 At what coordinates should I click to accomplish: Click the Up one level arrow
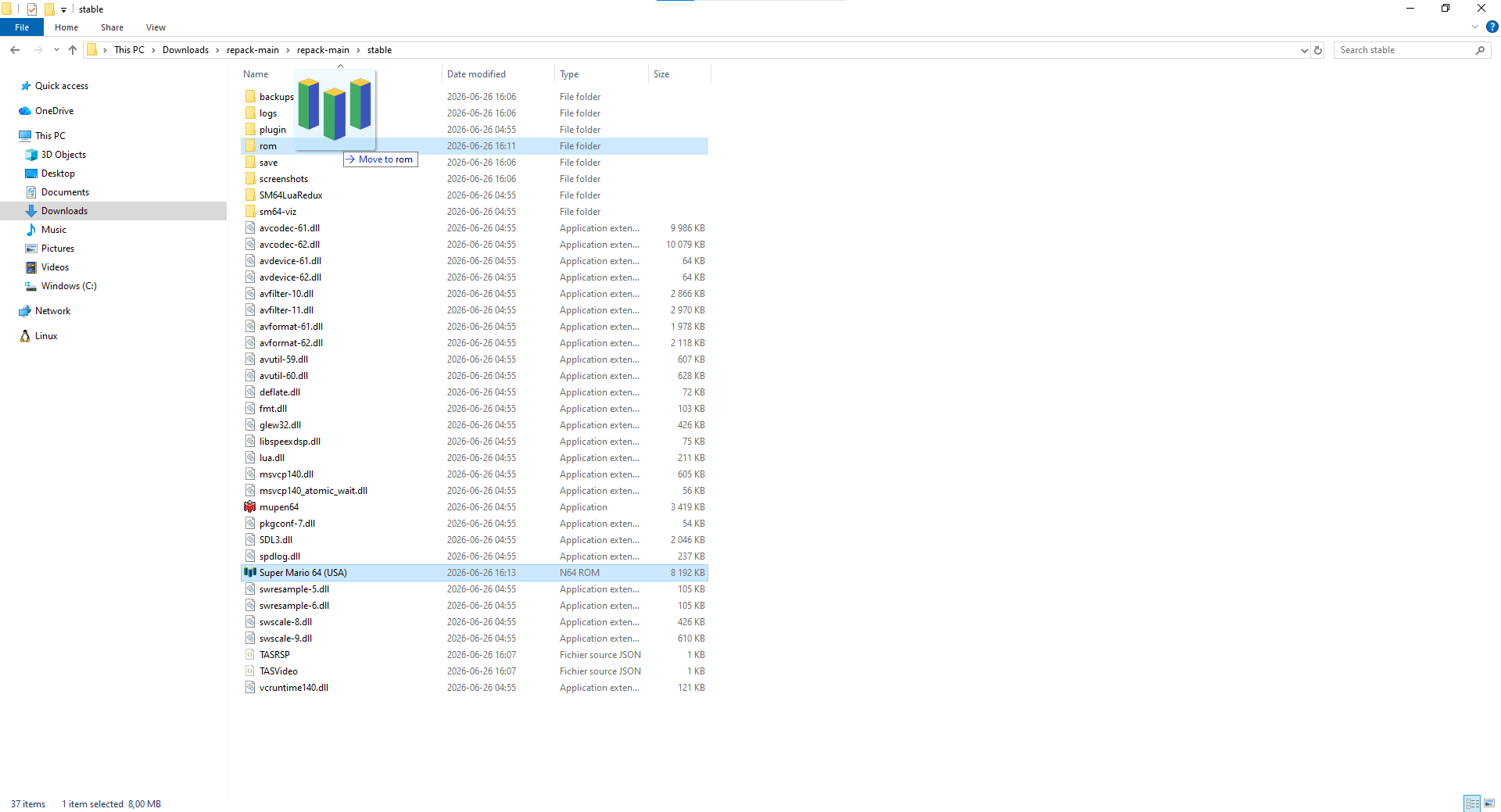pyautogui.click(x=73, y=50)
